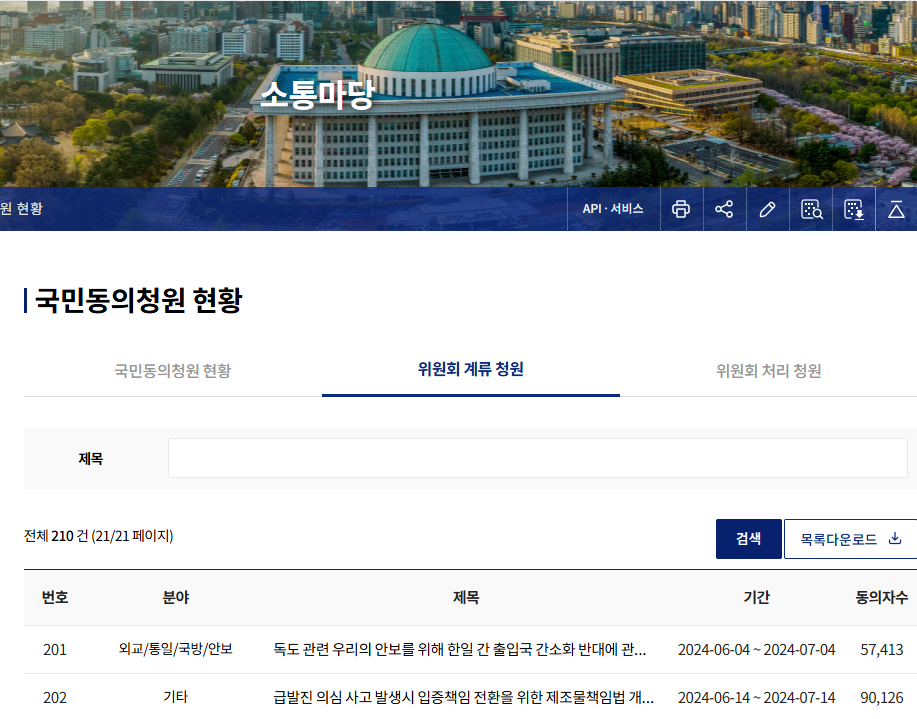Open the API · 서비스 menu
The image size is (917, 719).
613,209
